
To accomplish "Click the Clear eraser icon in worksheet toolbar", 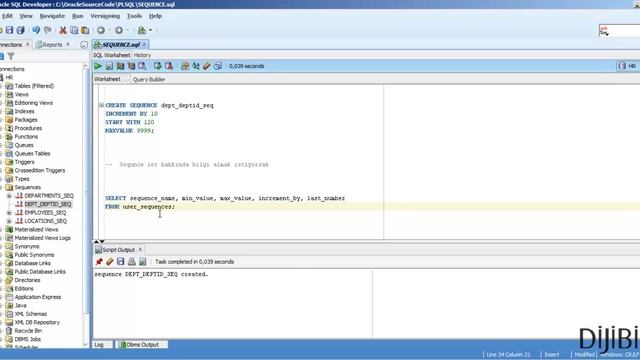I will (x=207, y=66).
